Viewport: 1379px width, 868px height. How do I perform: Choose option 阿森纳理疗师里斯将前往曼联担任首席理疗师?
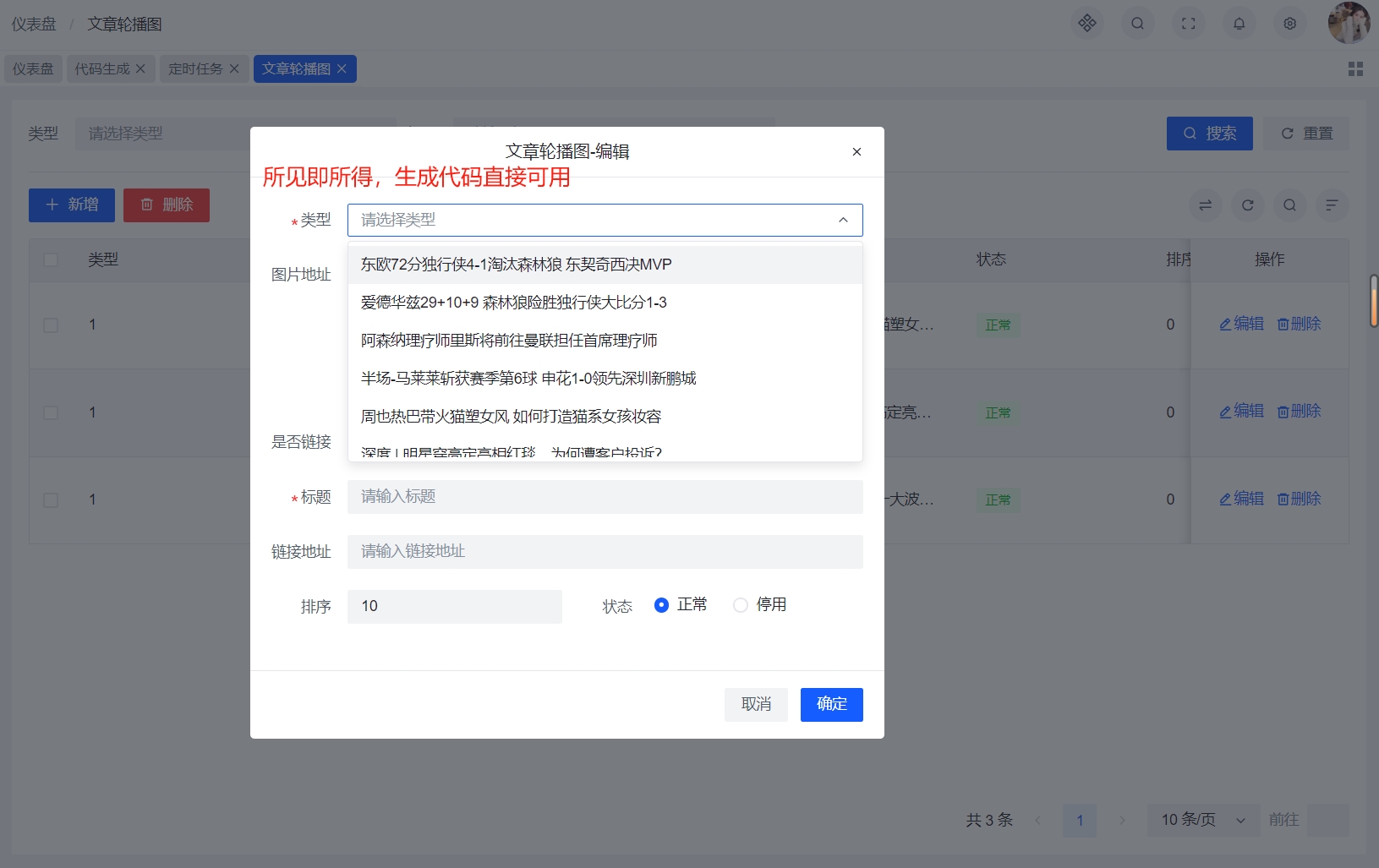509,341
